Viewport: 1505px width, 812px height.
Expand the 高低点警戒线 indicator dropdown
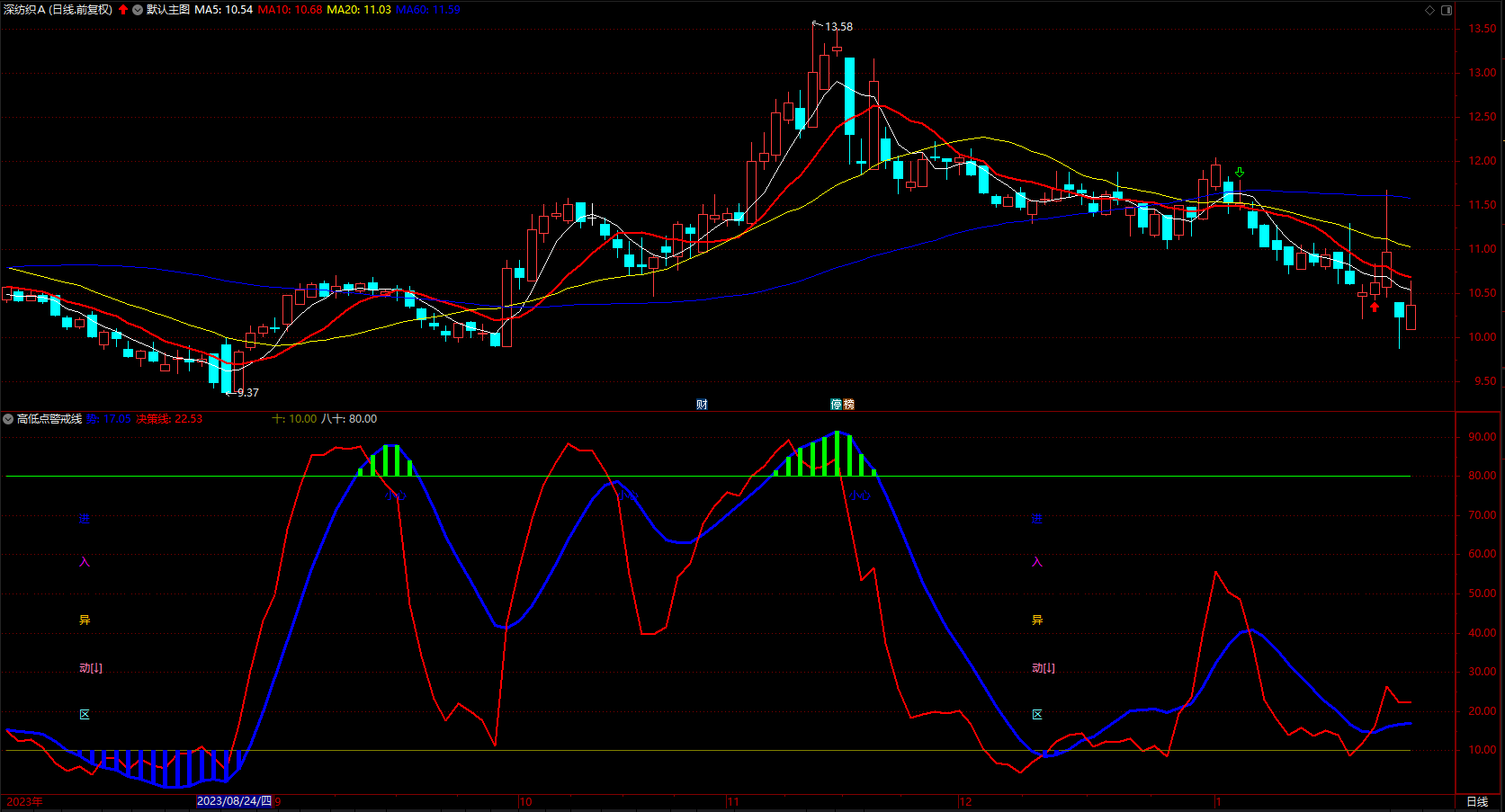[8, 419]
